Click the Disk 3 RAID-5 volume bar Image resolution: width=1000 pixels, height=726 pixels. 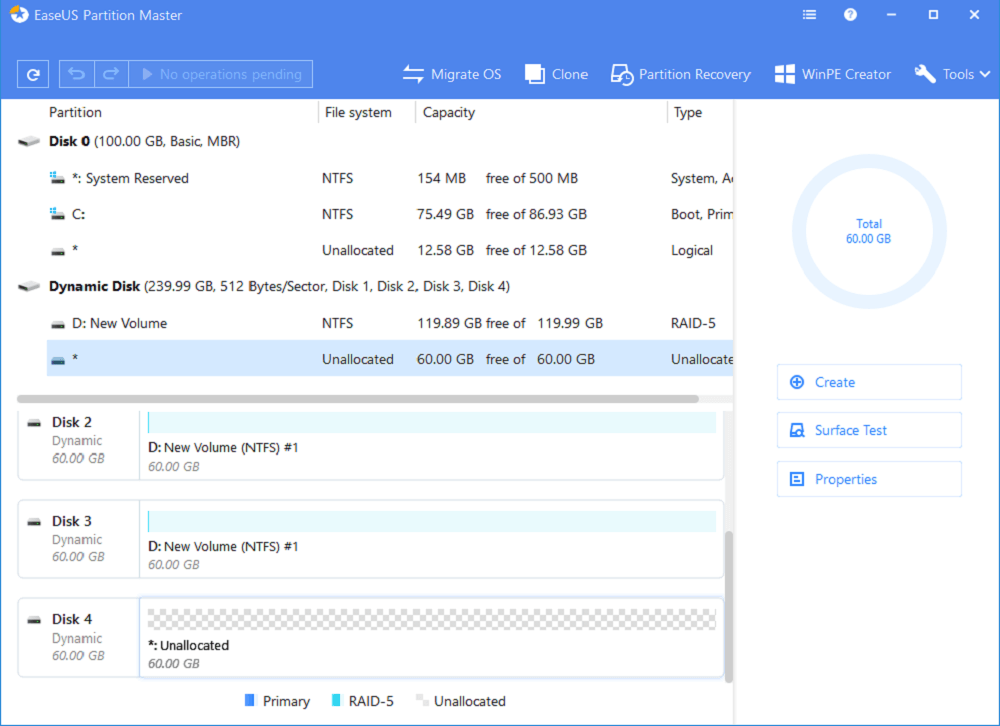[432, 521]
